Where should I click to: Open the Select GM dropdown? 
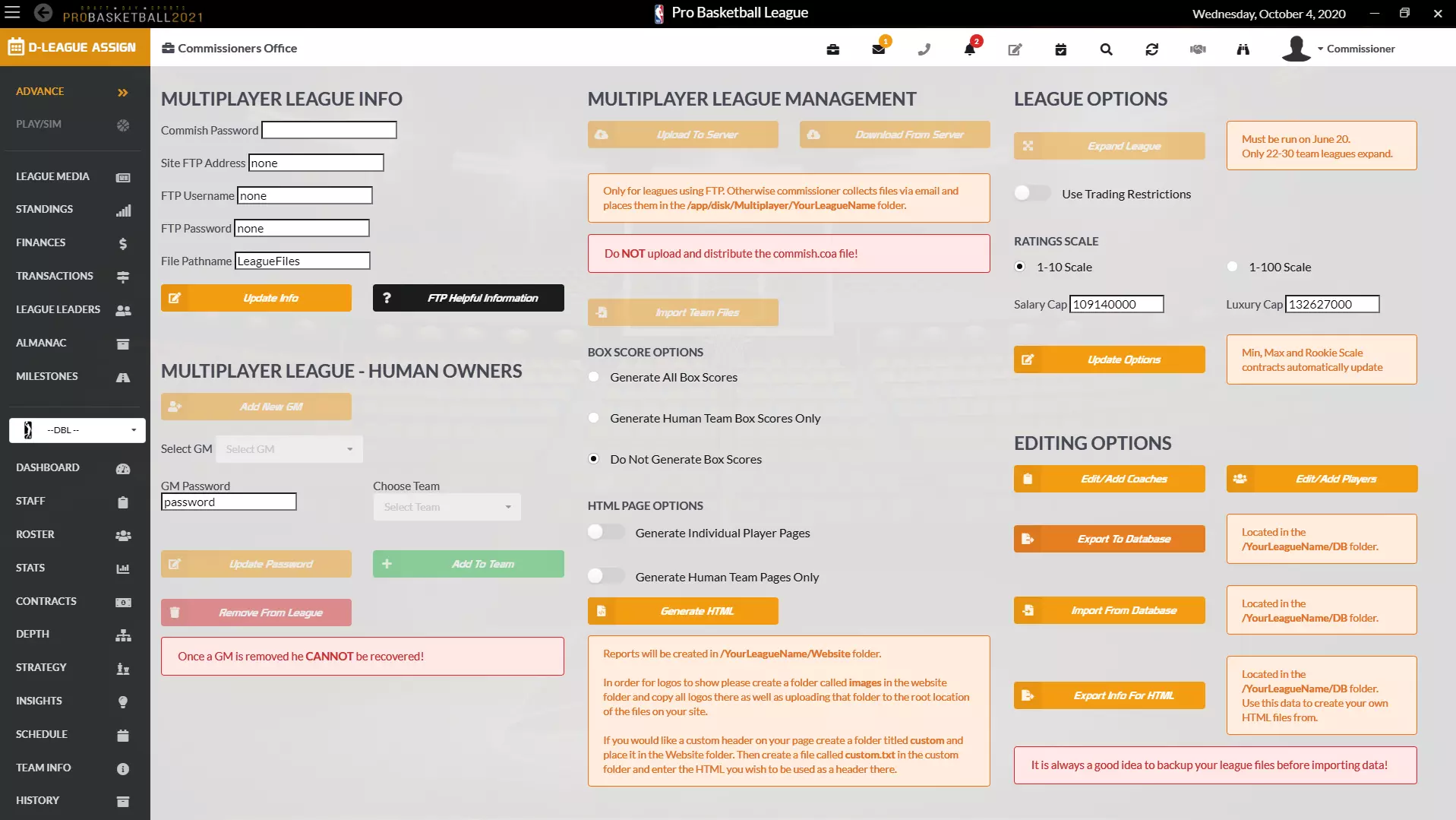tap(289, 449)
